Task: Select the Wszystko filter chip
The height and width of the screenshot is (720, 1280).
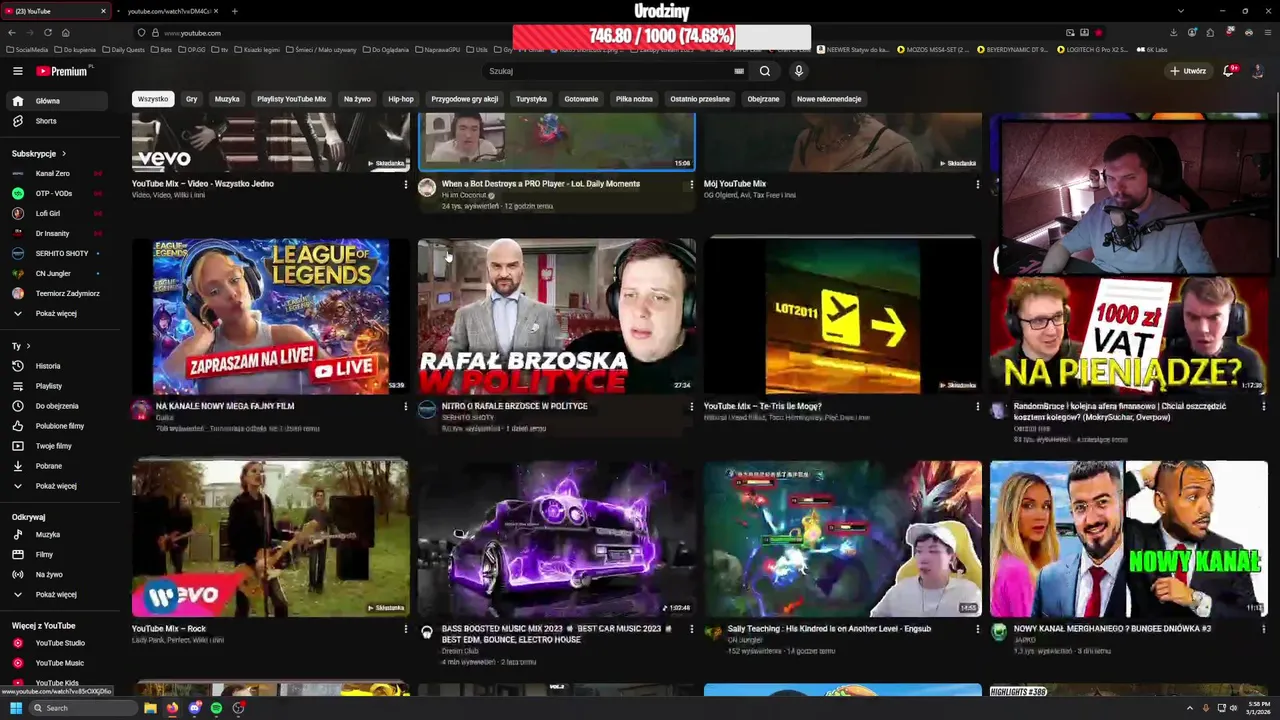Action: click(x=153, y=99)
